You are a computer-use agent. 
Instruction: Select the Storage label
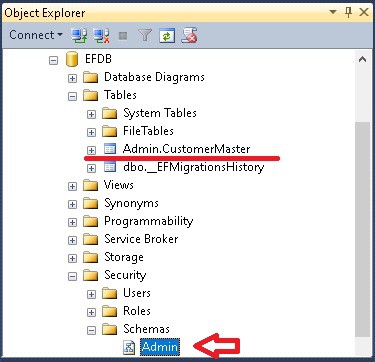[124, 257]
